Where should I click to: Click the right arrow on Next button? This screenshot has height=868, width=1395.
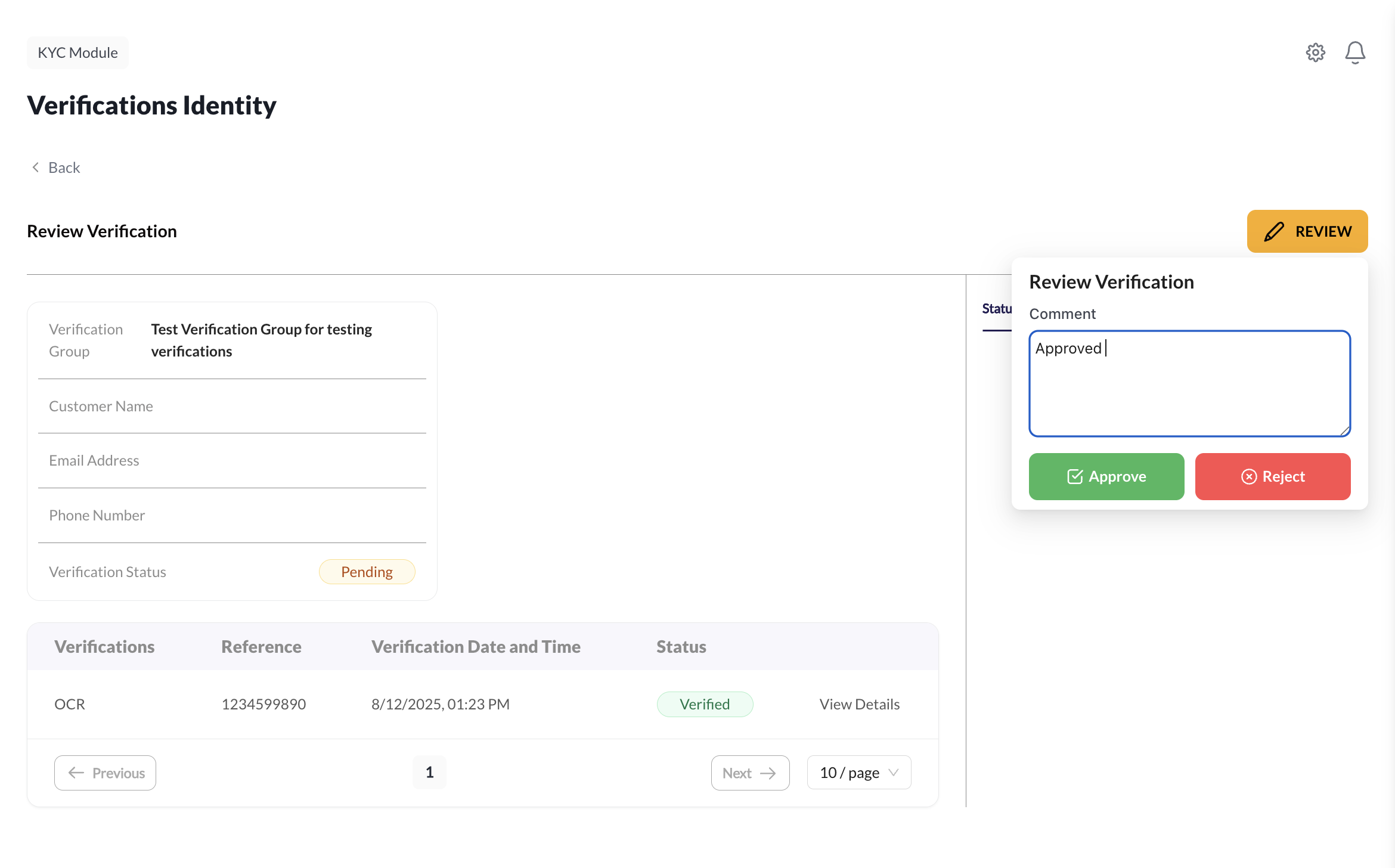(768, 773)
